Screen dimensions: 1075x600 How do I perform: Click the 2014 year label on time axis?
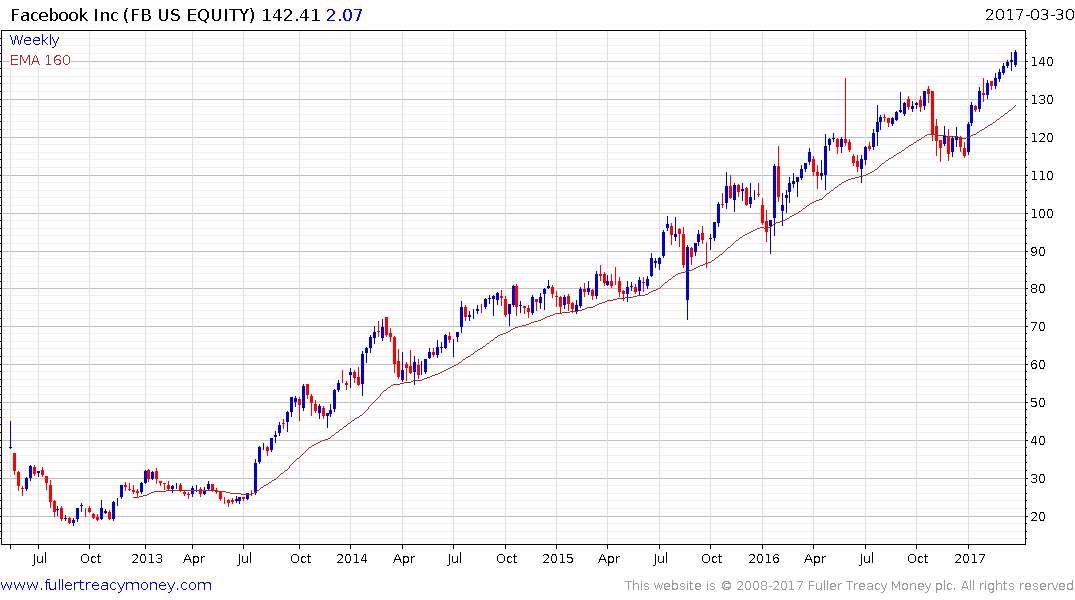(x=352, y=558)
